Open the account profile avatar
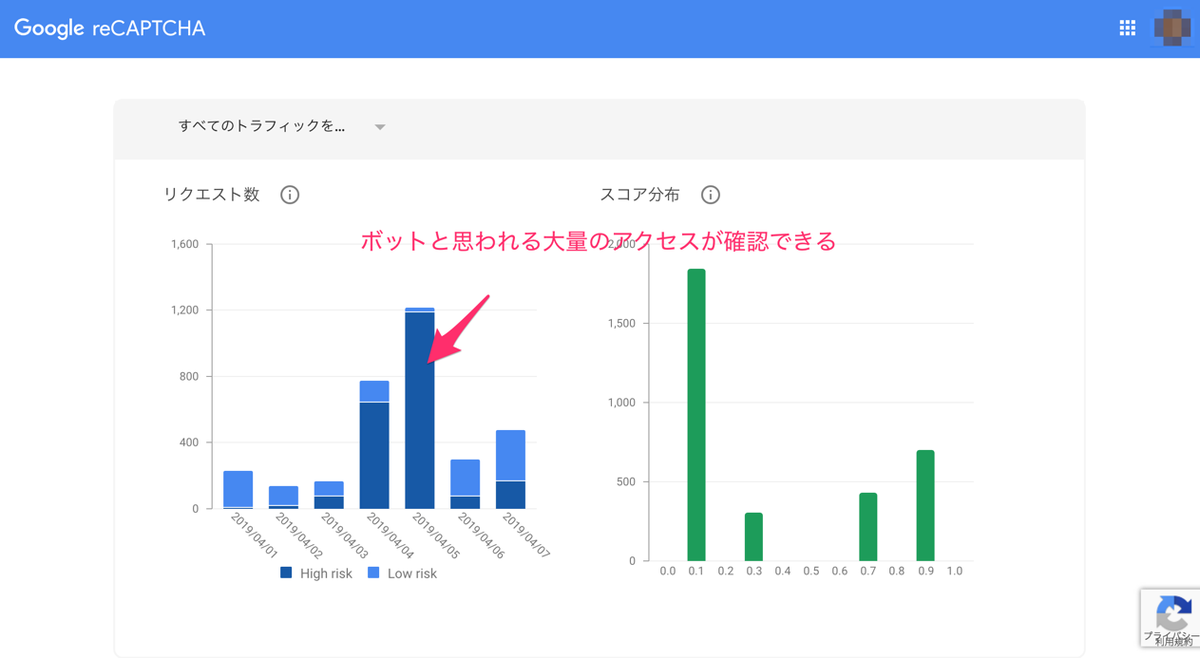The width and height of the screenshot is (1200, 658). 1173,27
